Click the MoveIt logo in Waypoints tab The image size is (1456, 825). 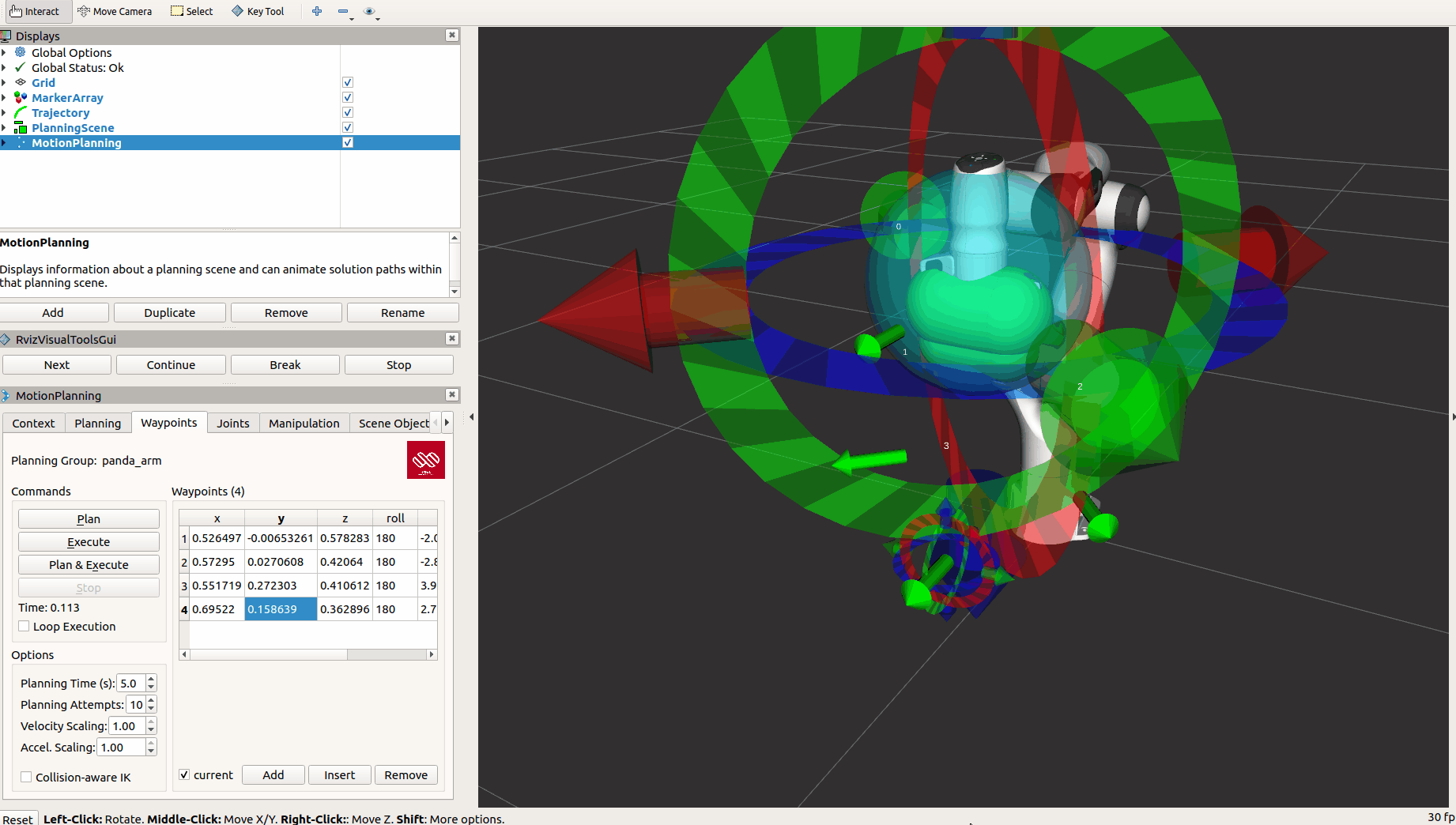[426, 460]
